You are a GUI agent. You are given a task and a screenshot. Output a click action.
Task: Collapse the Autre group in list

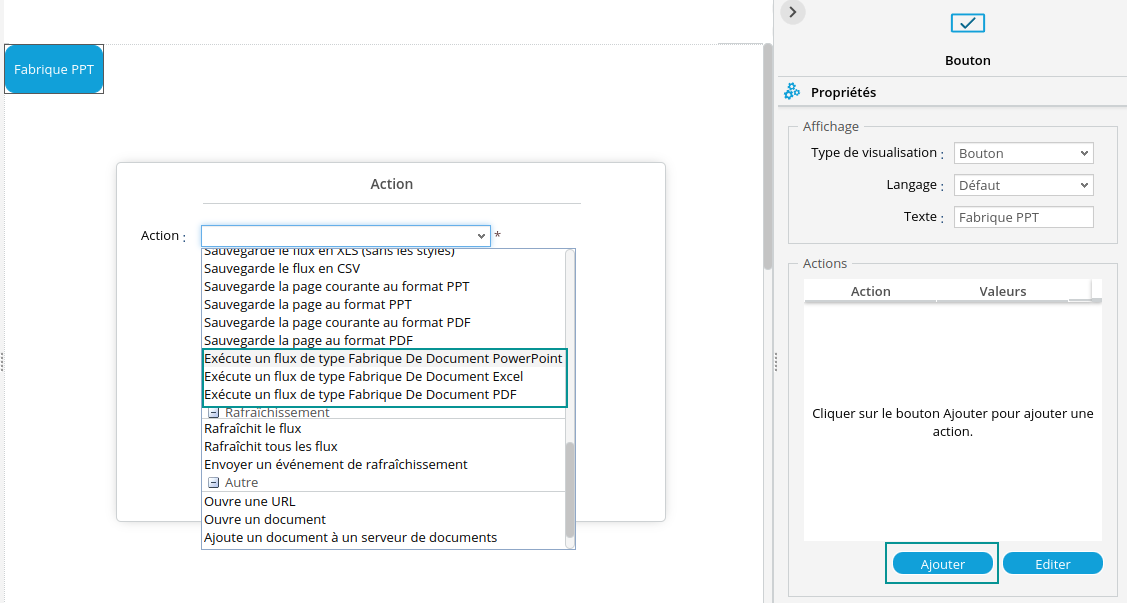[x=213, y=482]
